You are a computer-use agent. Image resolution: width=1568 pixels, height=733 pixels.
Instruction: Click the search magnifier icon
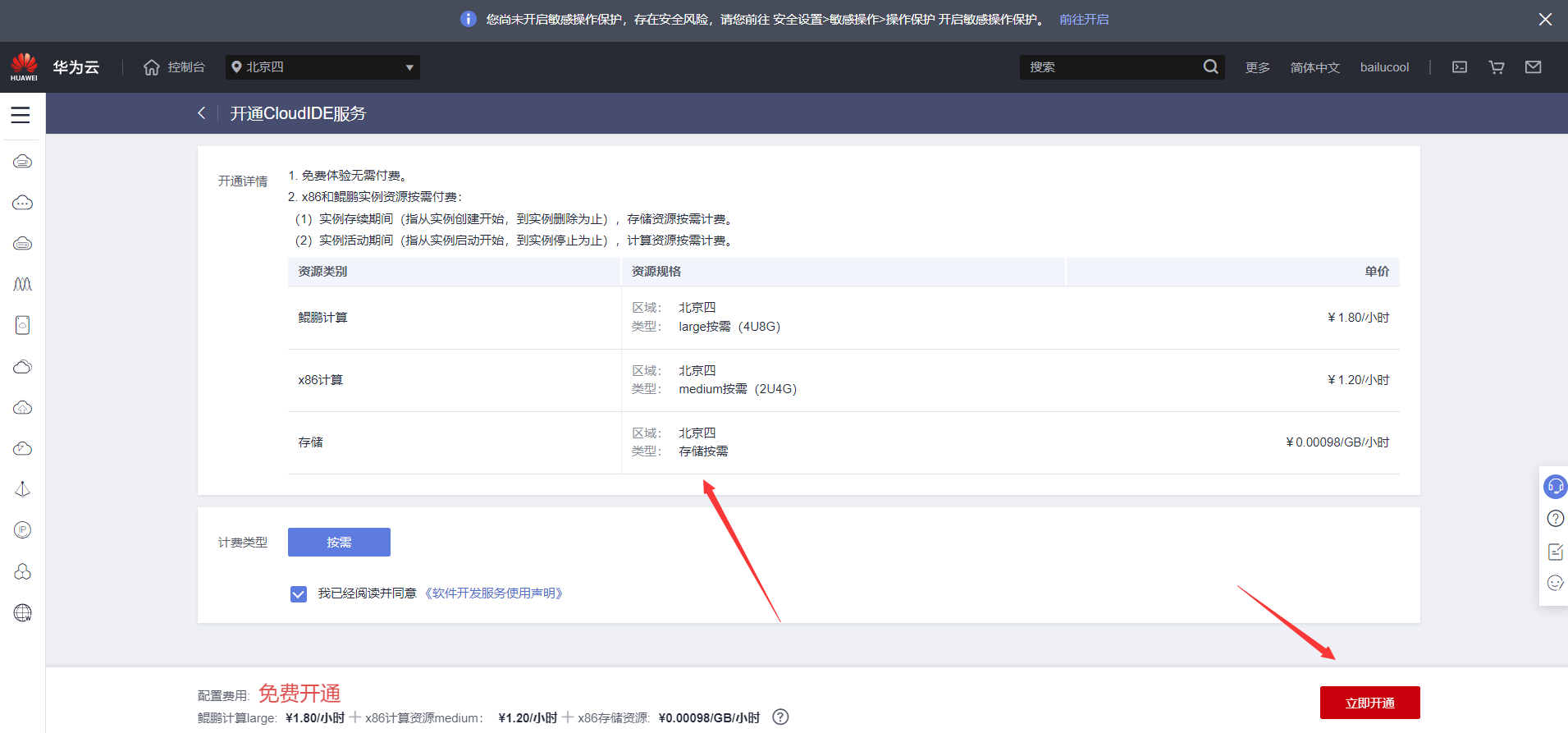(x=1211, y=67)
